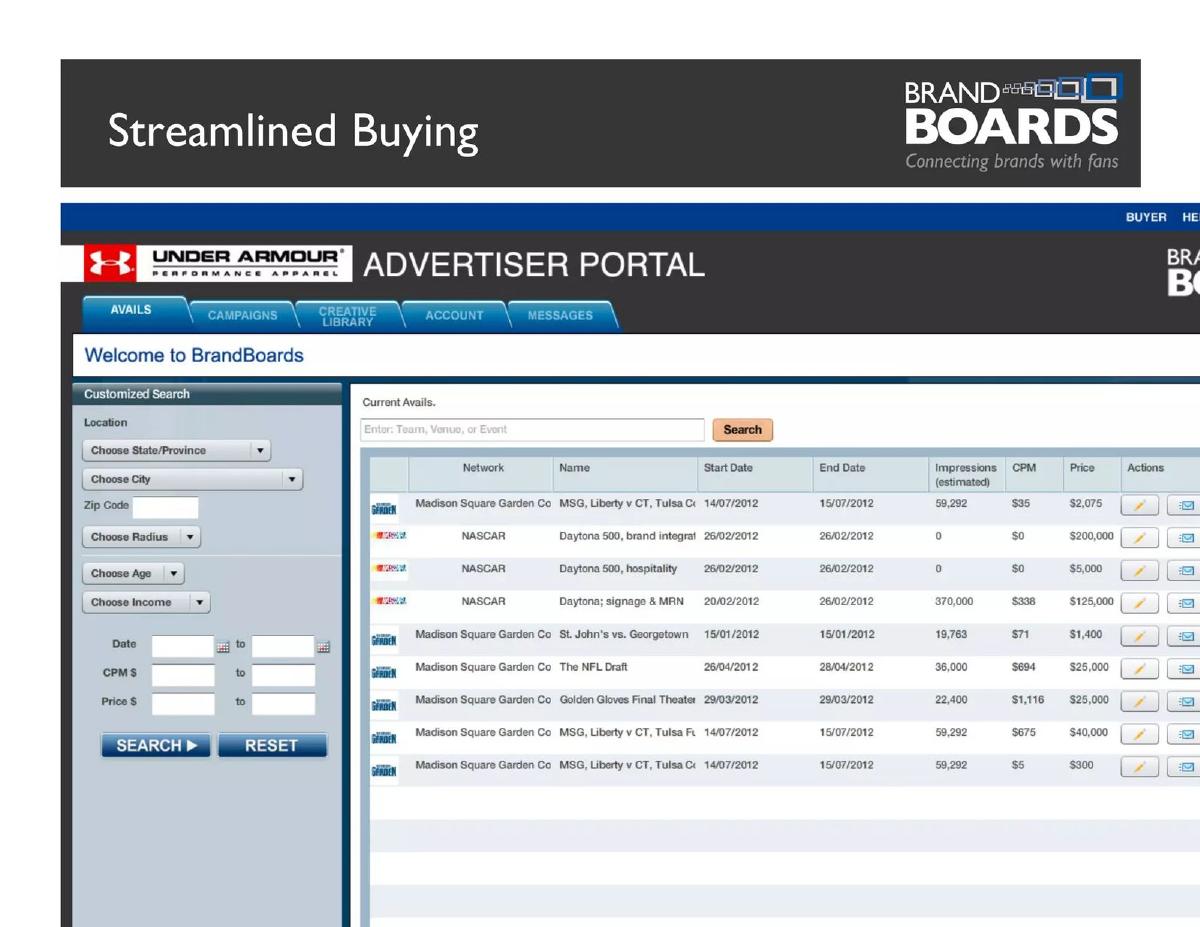The width and height of the screenshot is (1200, 927).
Task: Message about the NFL Draft row
Action: click(x=1185, y=669)
